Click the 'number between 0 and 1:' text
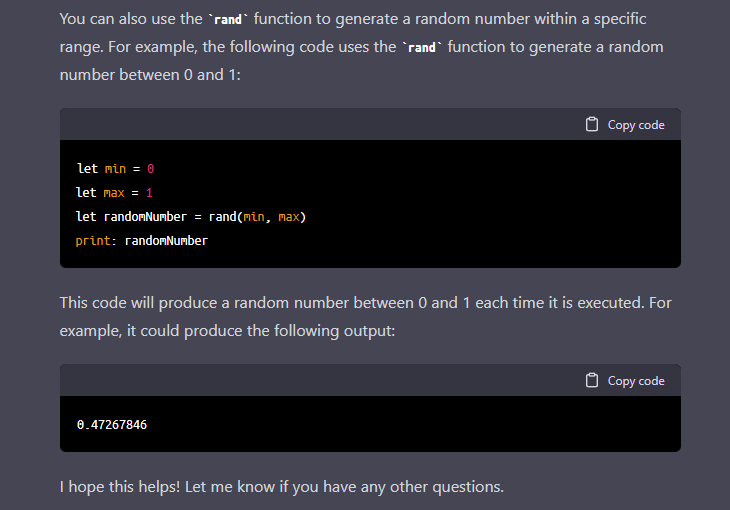Image resolution: width=730 pixels, height=510 pixels. coord(150,75)
